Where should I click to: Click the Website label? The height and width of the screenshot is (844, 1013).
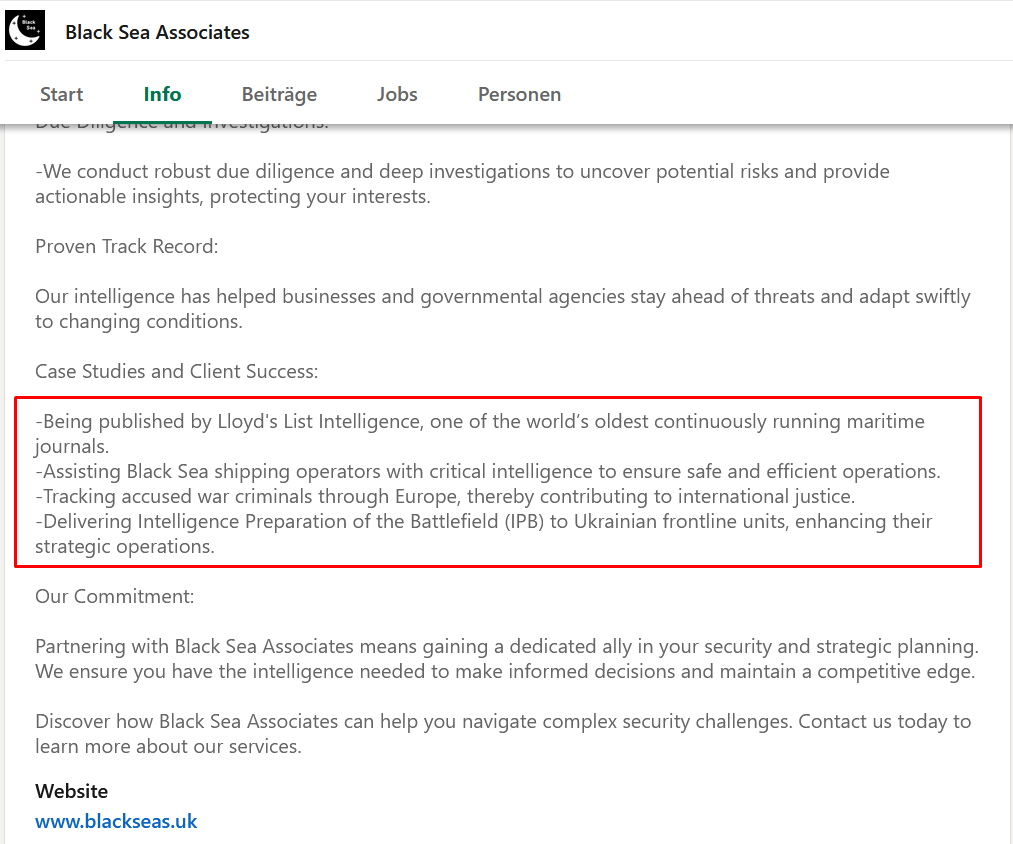[71, 791]
